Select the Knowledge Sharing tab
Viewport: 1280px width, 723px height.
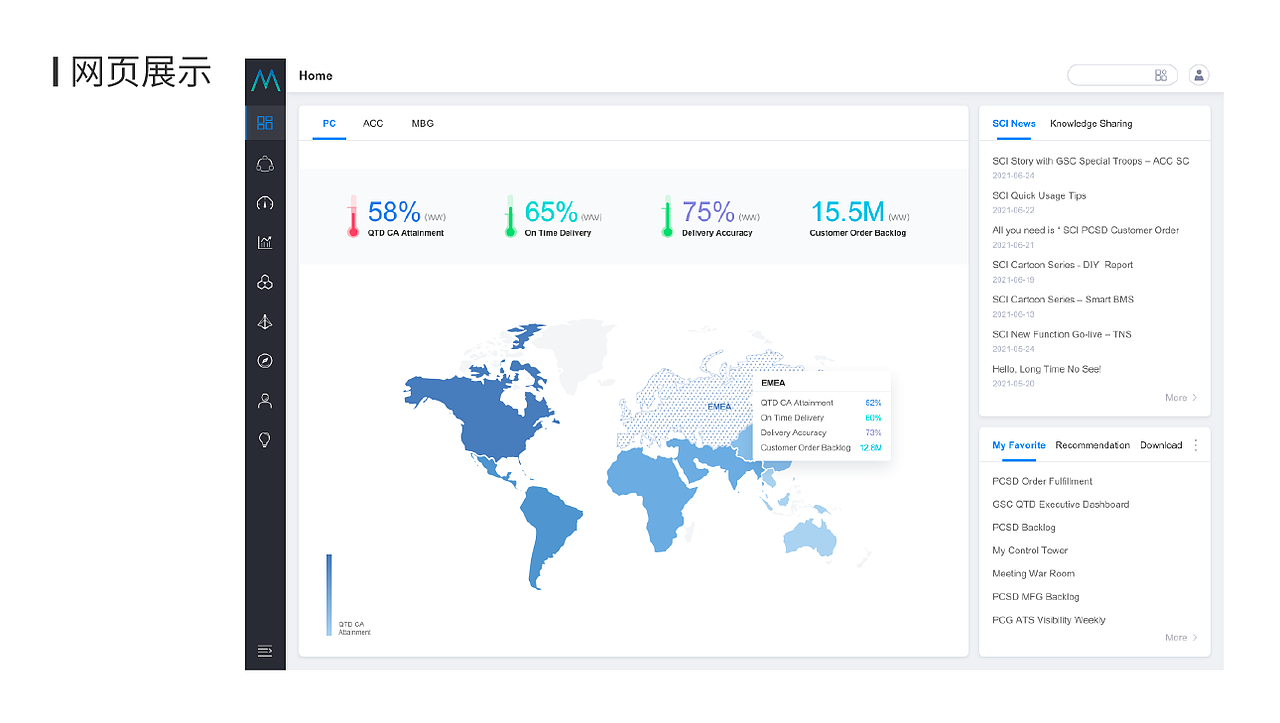pos(1091,124)
